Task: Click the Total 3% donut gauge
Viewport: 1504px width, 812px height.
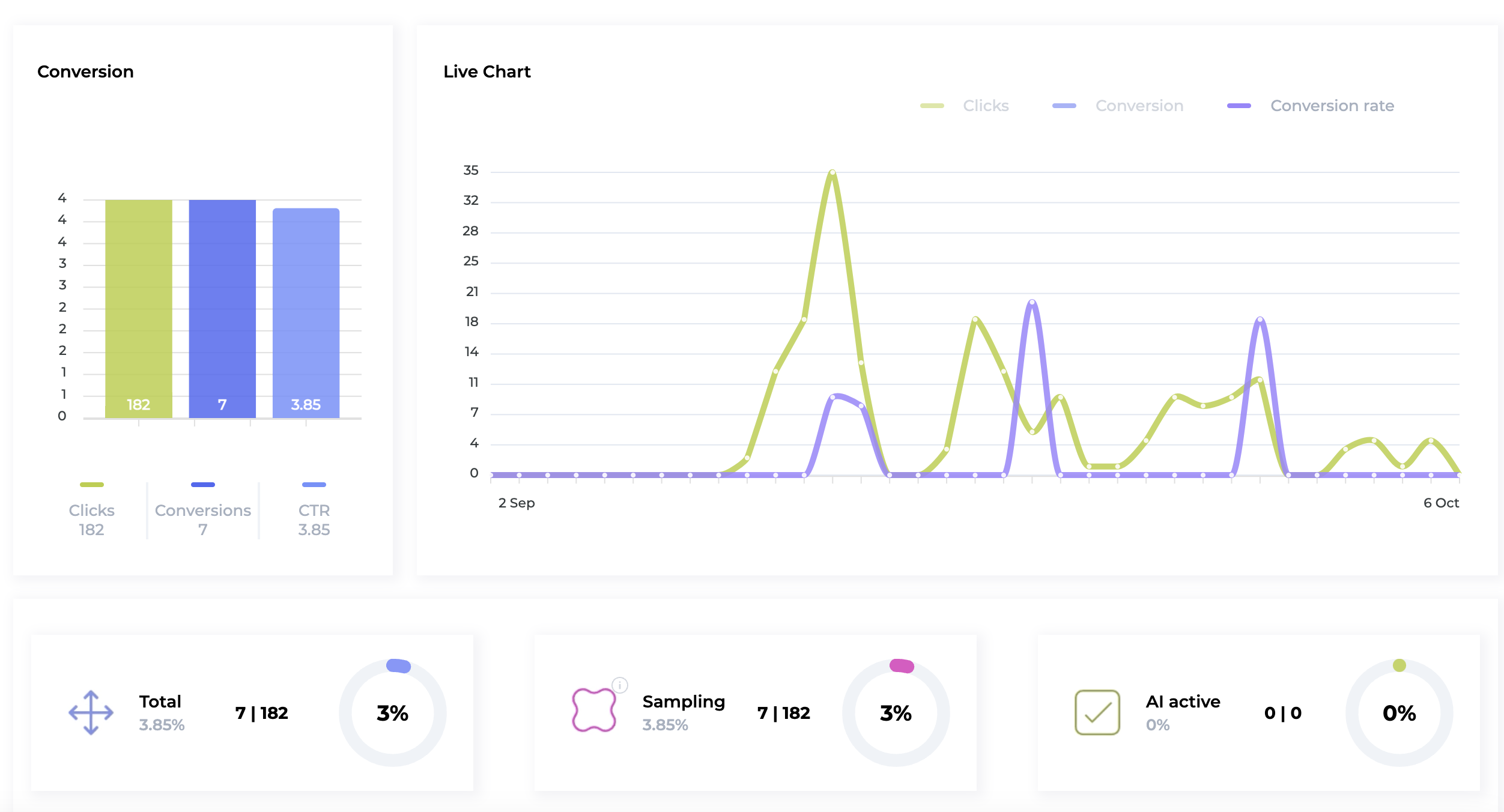Action: 392,712
